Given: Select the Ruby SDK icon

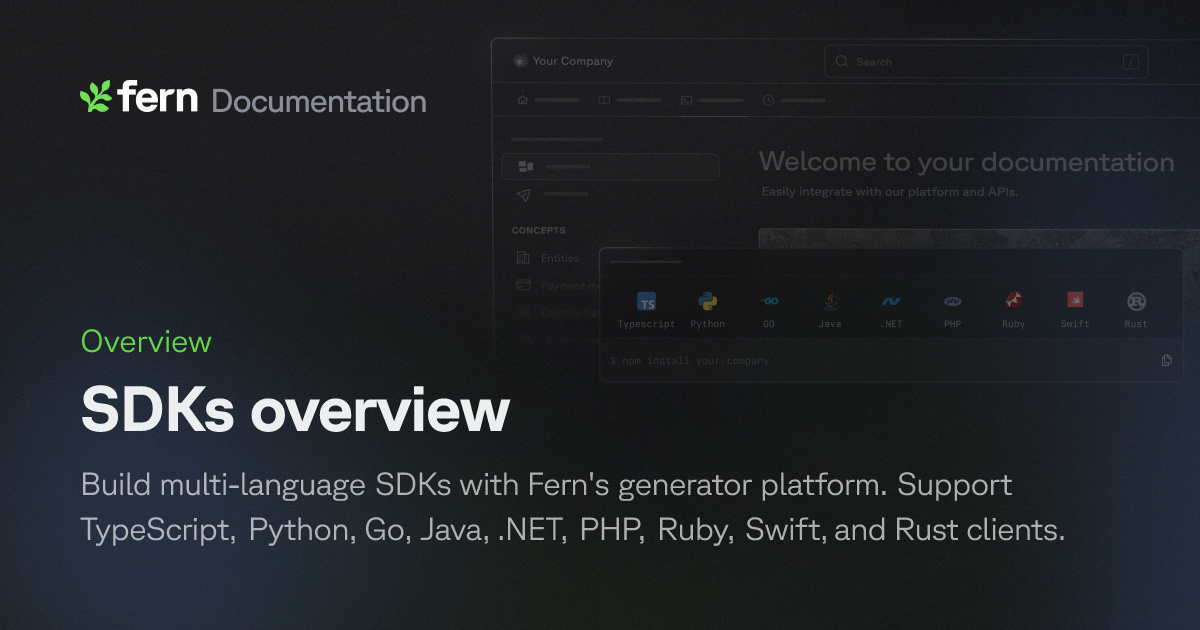Looking at the screenshot, I should pyautogui.click(x=1014, y=301).
